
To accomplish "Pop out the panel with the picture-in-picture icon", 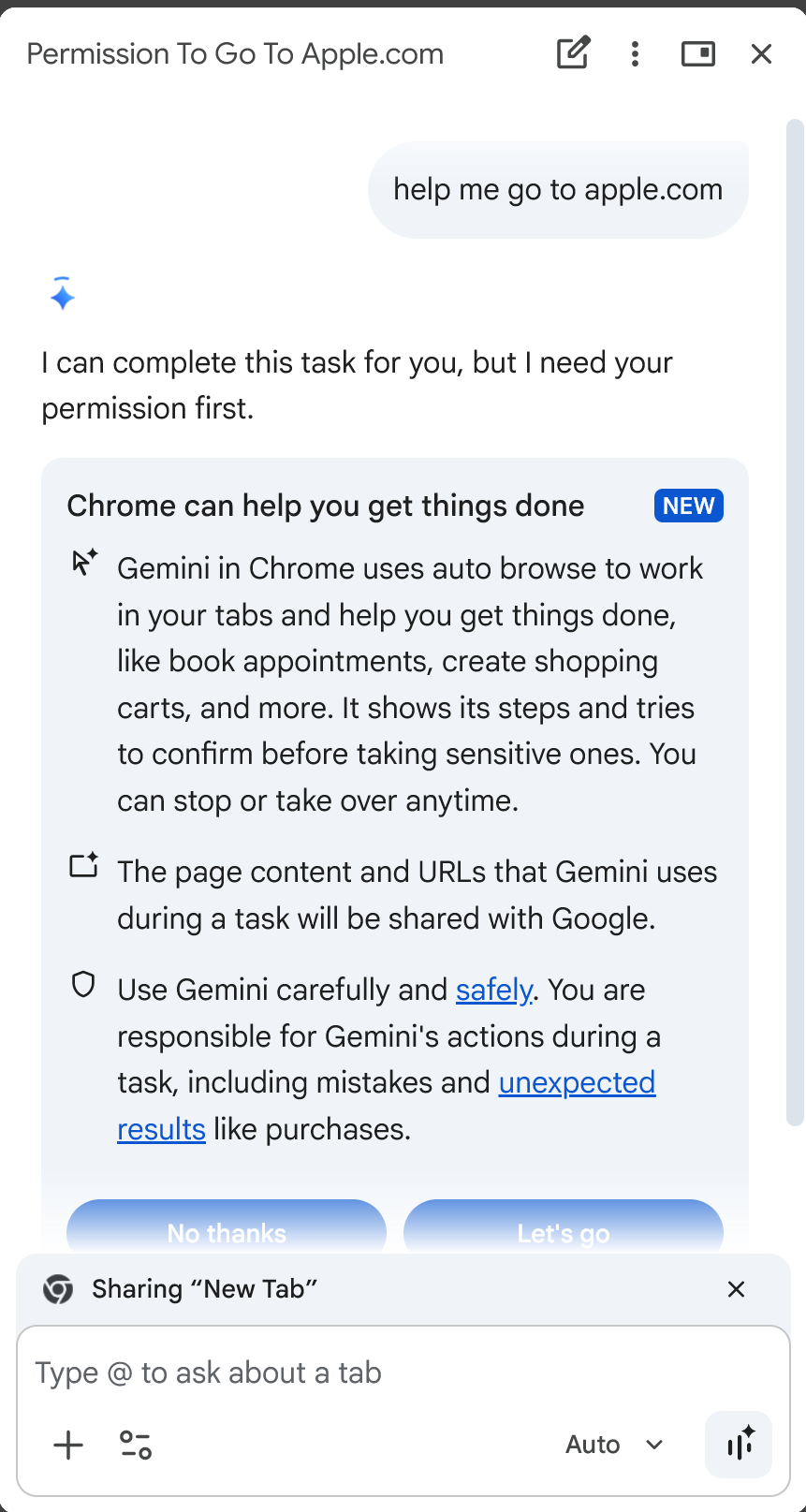I will point(698,53).
